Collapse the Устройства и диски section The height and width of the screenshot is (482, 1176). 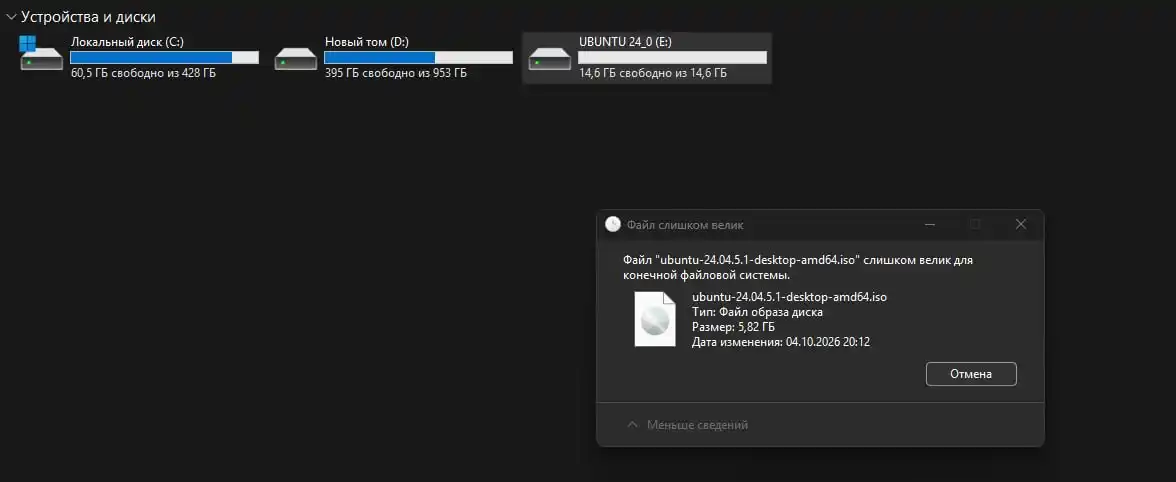pos(10,16)
